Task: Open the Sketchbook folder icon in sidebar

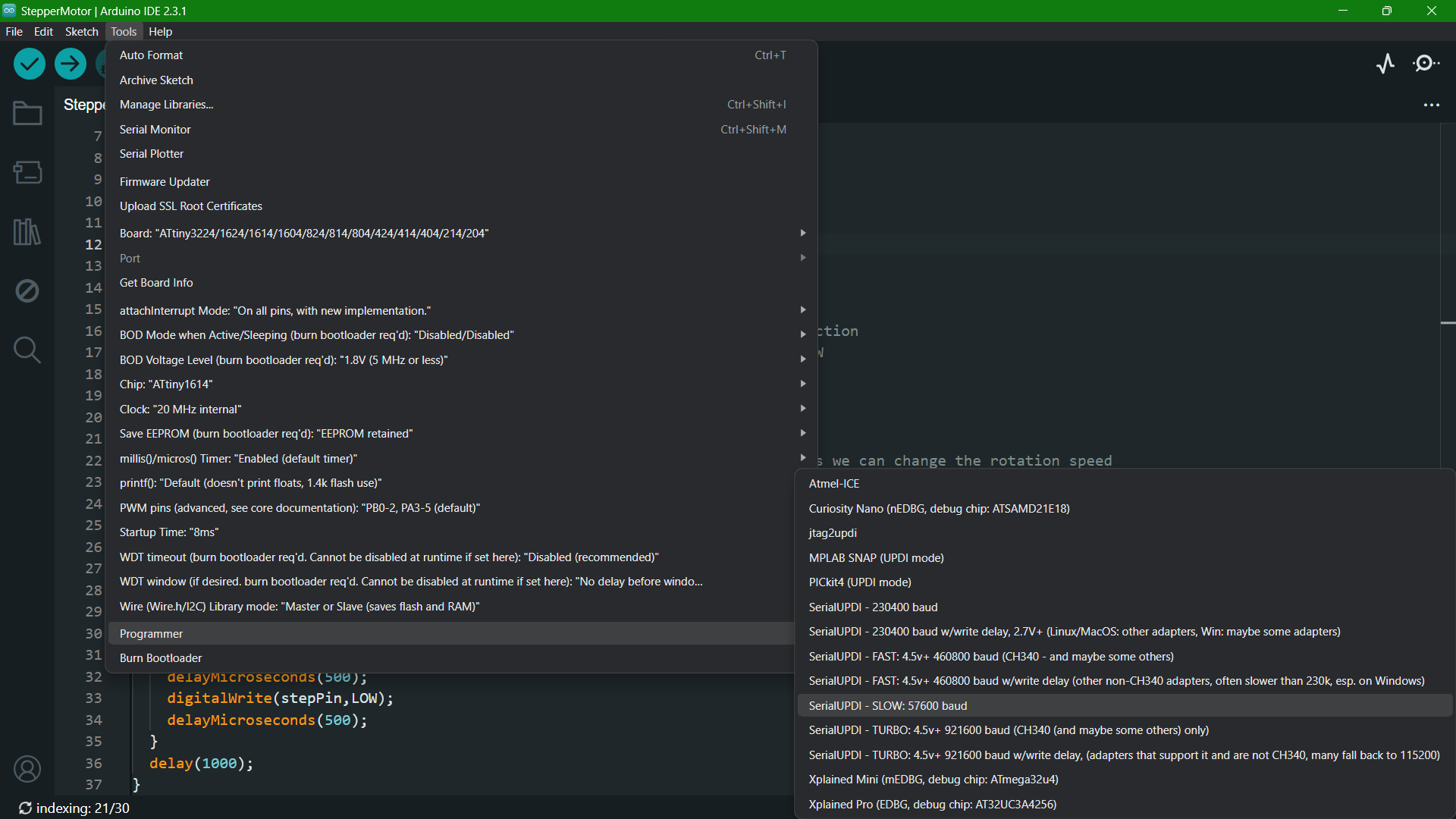Action: point(27,114)
